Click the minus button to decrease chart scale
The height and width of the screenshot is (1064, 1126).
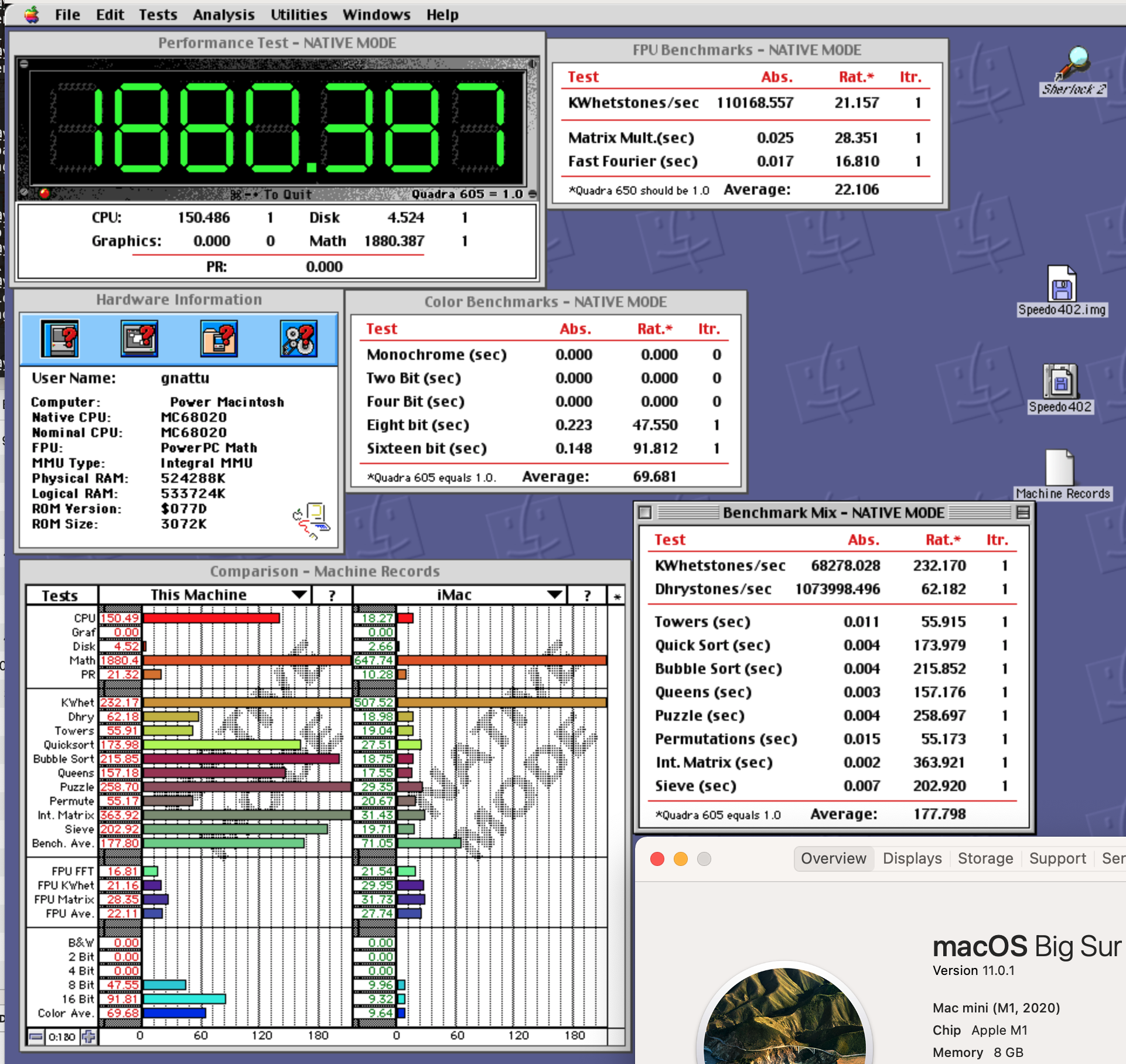(x=36, y=1036)
